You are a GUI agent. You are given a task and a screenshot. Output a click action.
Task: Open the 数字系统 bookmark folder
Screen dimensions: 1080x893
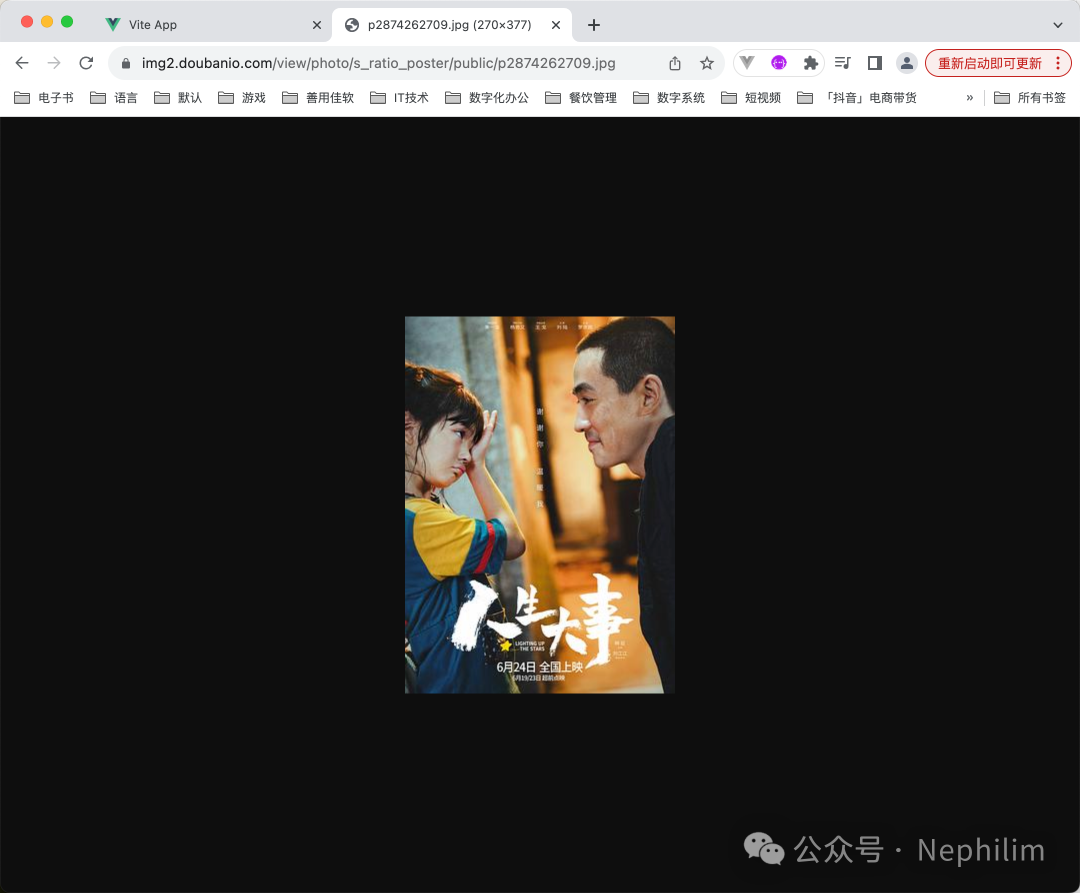[x=669, y=98]
